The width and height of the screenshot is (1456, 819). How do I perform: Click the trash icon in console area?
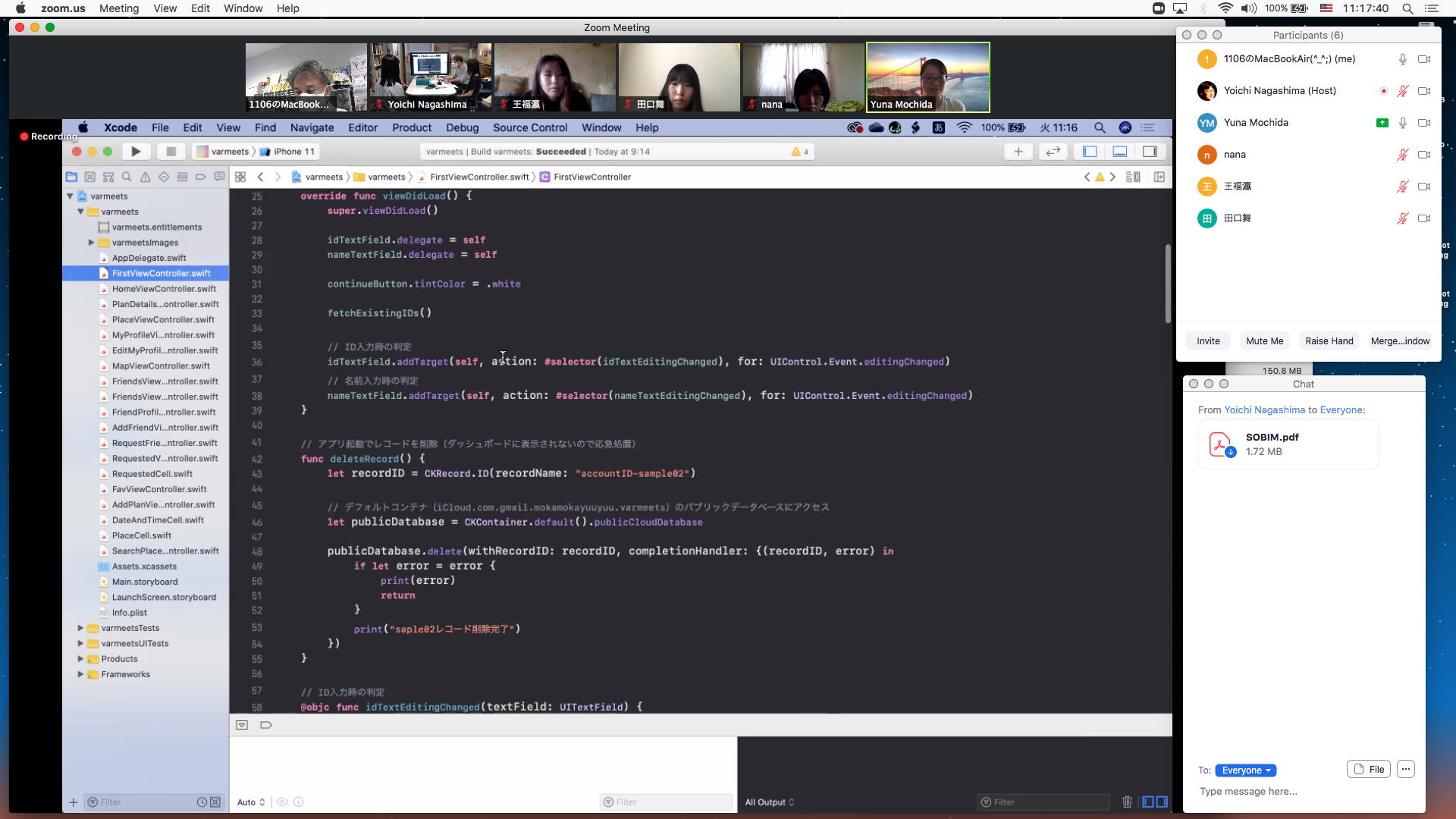tap(1127, 802)
